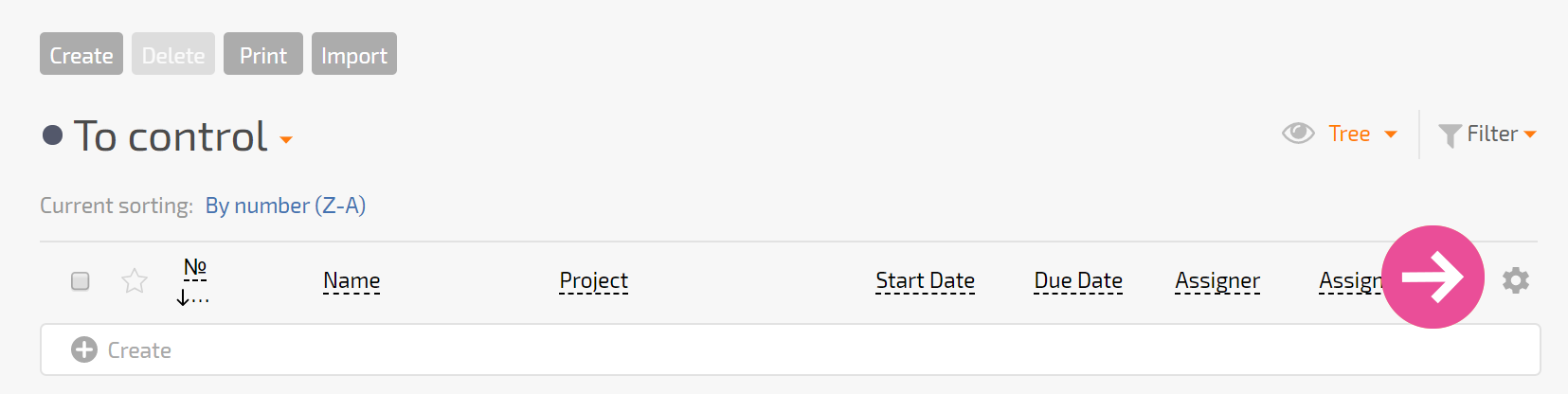
Task: Open the Tree view dropdown
Action: (1362, 134)
